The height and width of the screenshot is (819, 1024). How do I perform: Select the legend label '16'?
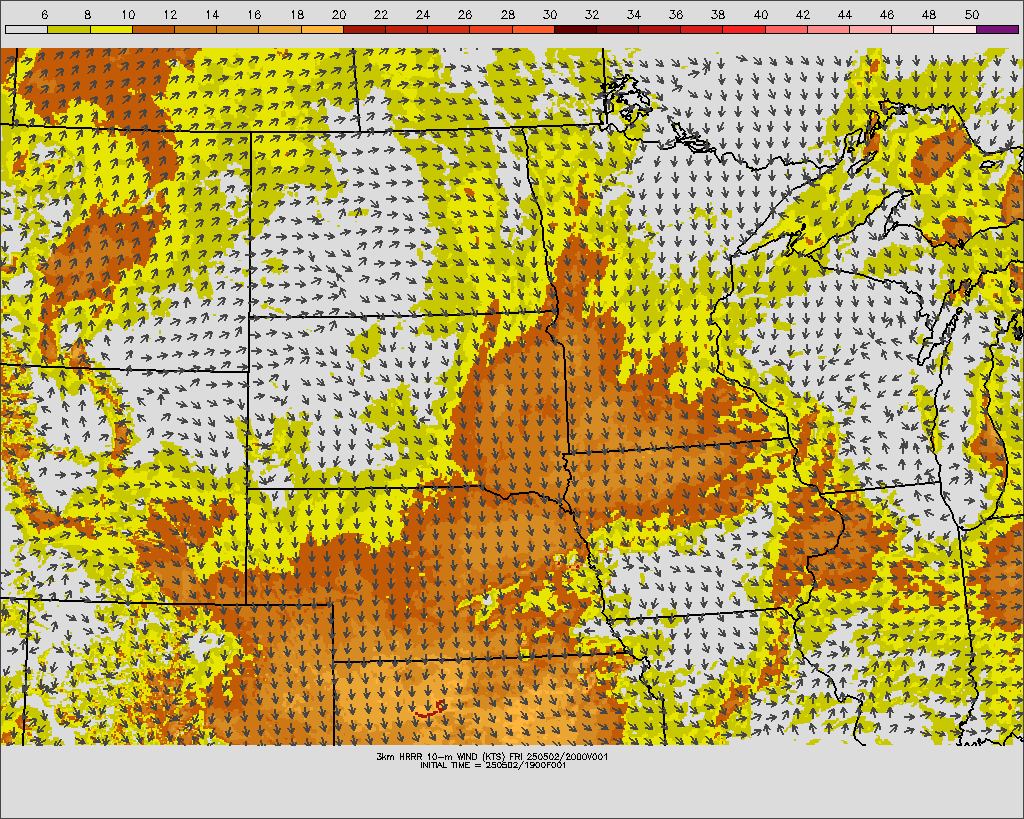coord(254,14)
